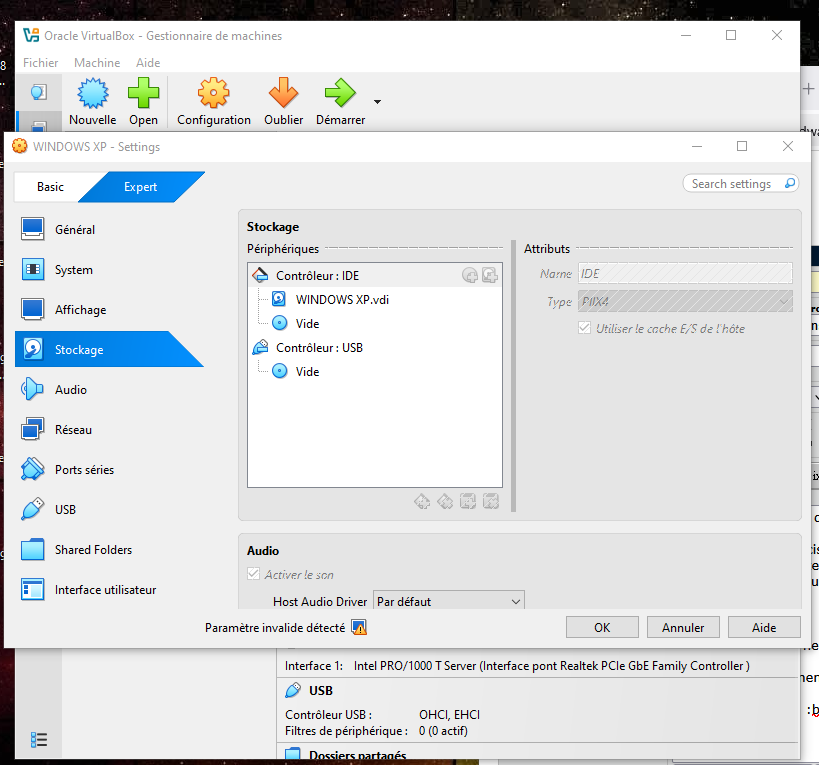Click the Oublier down-arrow icon
Viewport: 819px width, 765px height.
coord(283,95)
